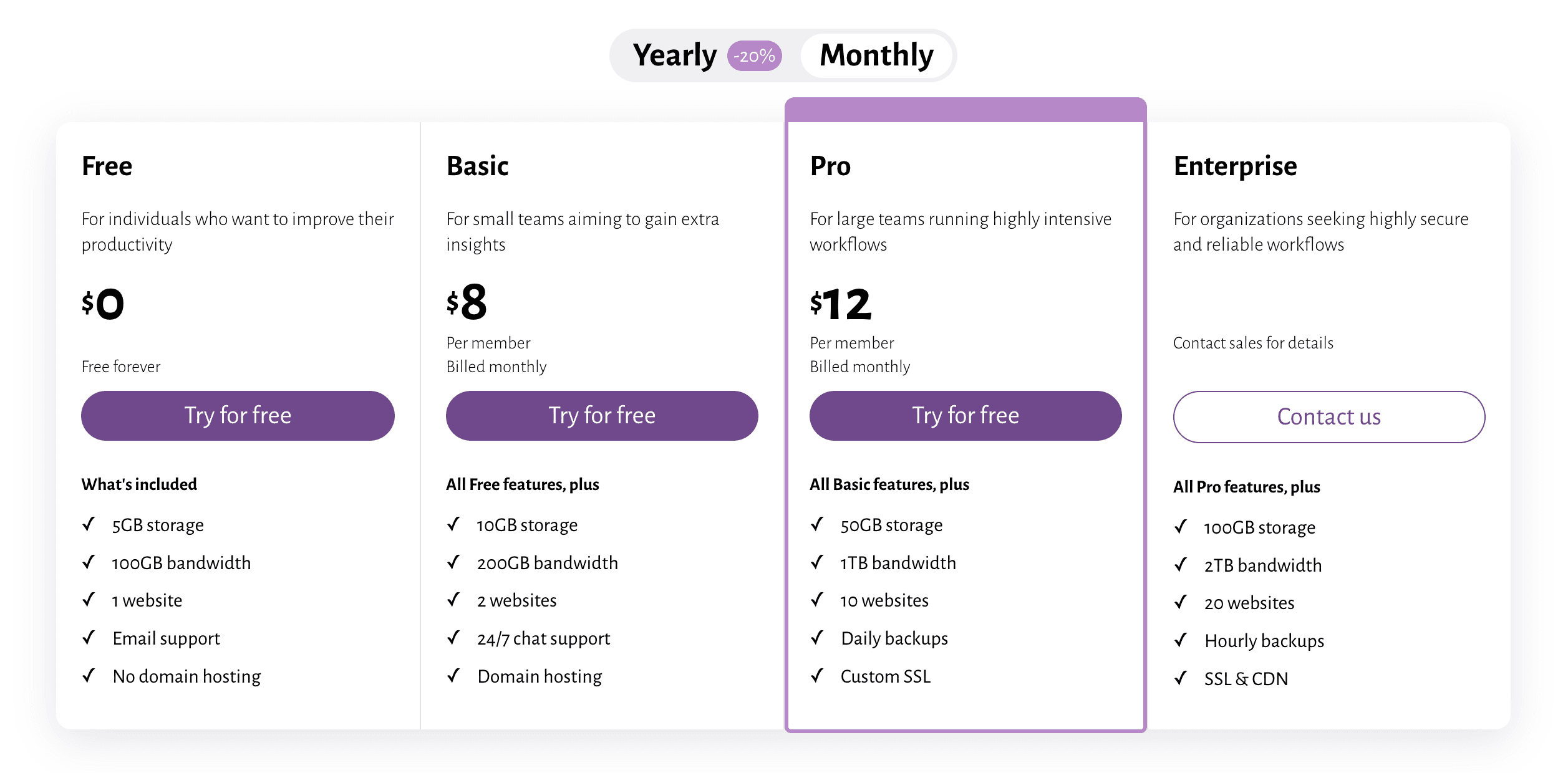
Task: Click checkmark next to Custom SSL
Action: (817, 676)
